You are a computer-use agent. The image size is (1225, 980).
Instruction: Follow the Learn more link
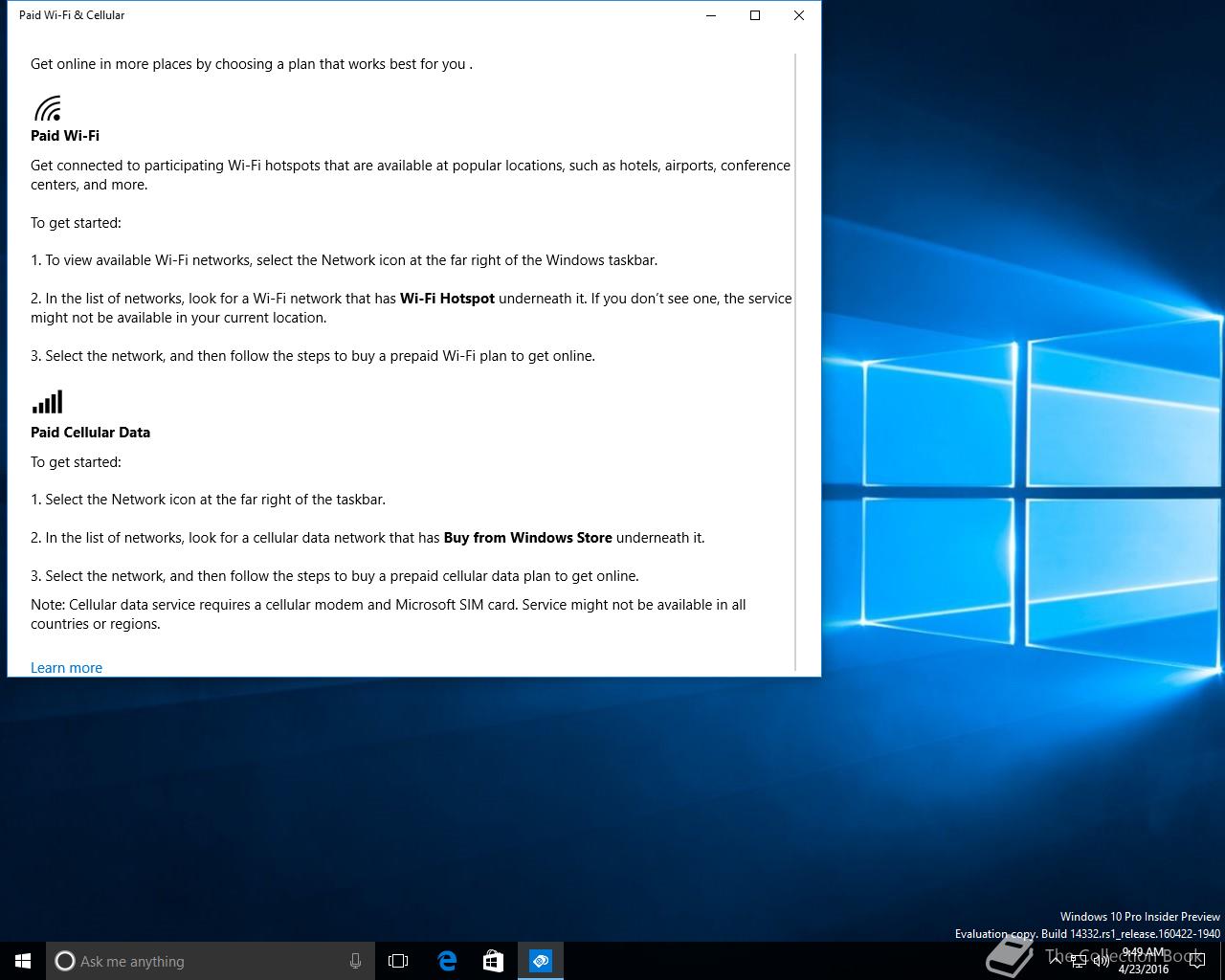click(66, 668)
